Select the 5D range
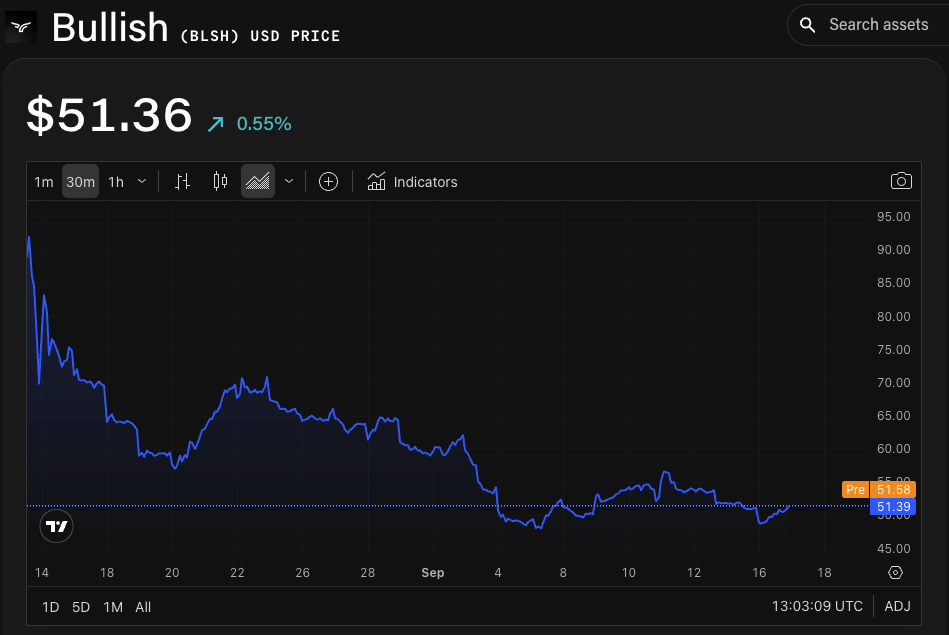The width and height of the screenshot is (949, 635). pos(80,606)
